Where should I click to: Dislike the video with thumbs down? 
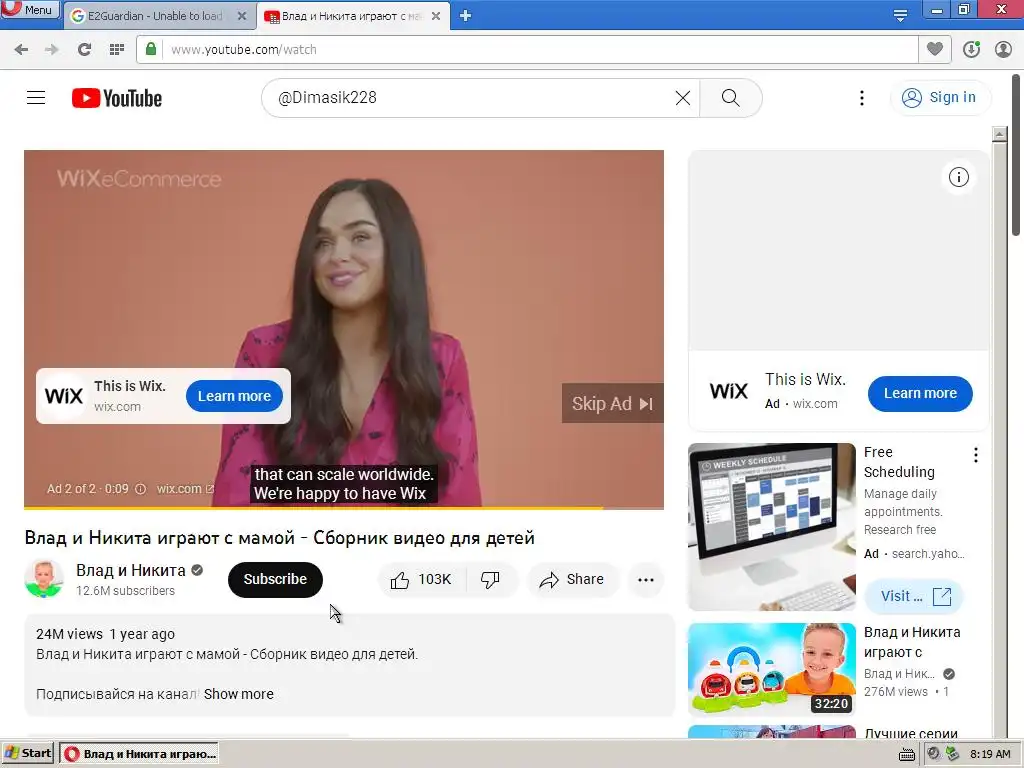(x=491, y=580)
